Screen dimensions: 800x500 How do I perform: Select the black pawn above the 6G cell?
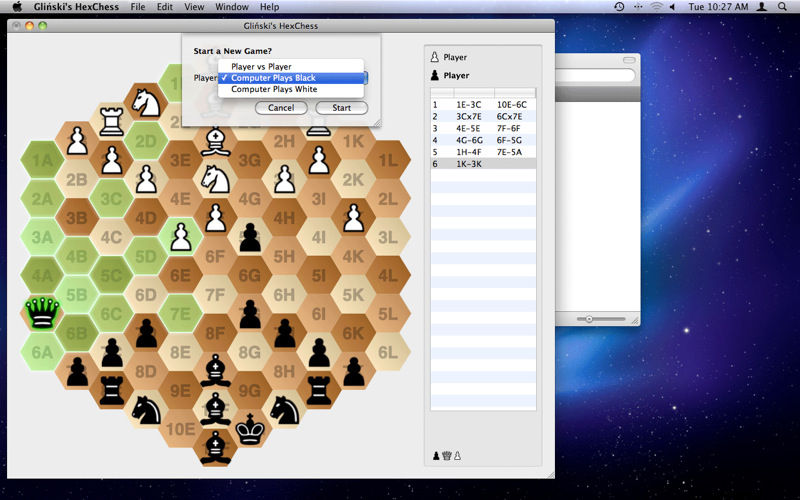[250, 237]
